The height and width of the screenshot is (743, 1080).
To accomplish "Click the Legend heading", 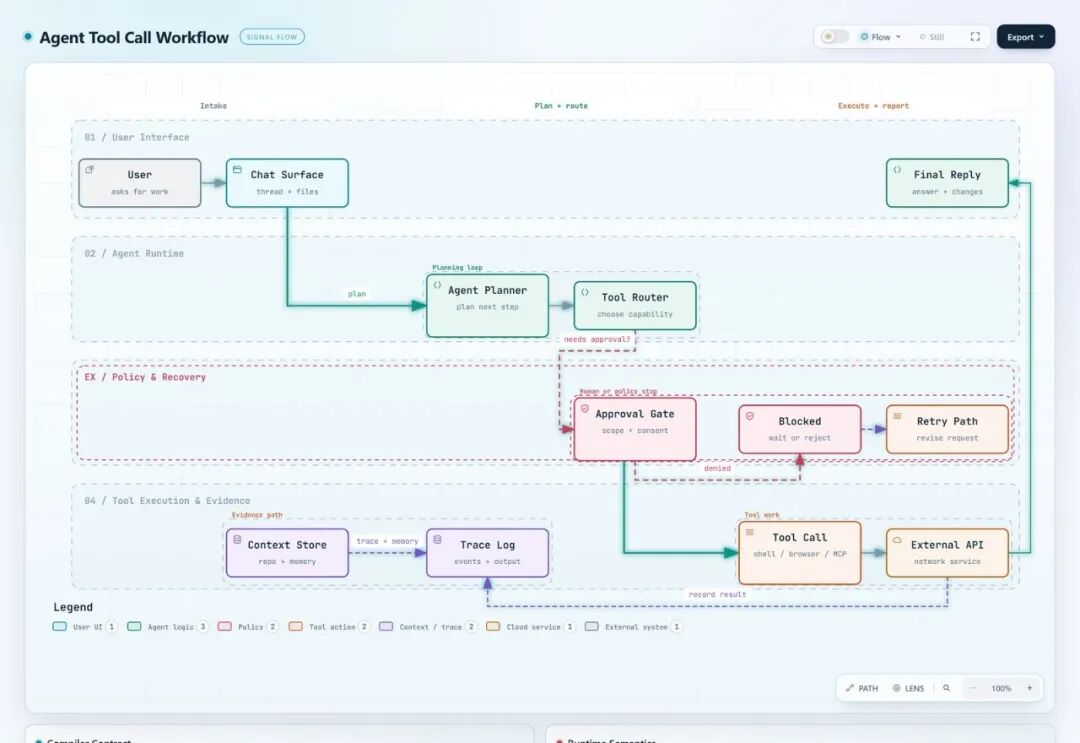I will (x=73, y=607).
